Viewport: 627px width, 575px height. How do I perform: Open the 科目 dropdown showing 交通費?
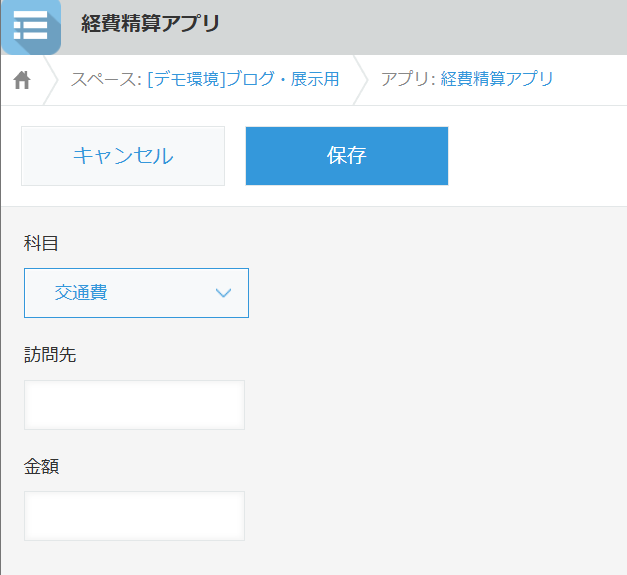tap(136, 293)
